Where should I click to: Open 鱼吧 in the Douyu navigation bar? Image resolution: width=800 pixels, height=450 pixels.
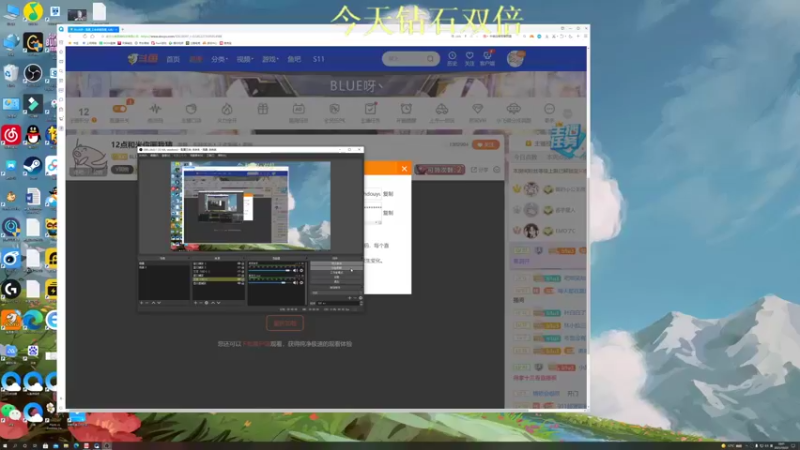pos(294,59)
